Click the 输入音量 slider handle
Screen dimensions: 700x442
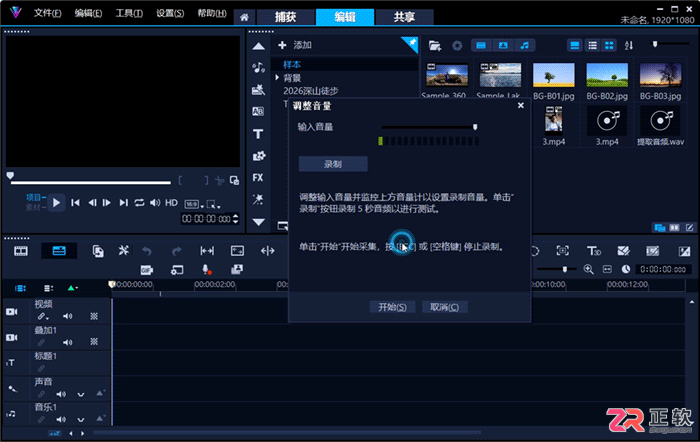[x=475, y=127]
